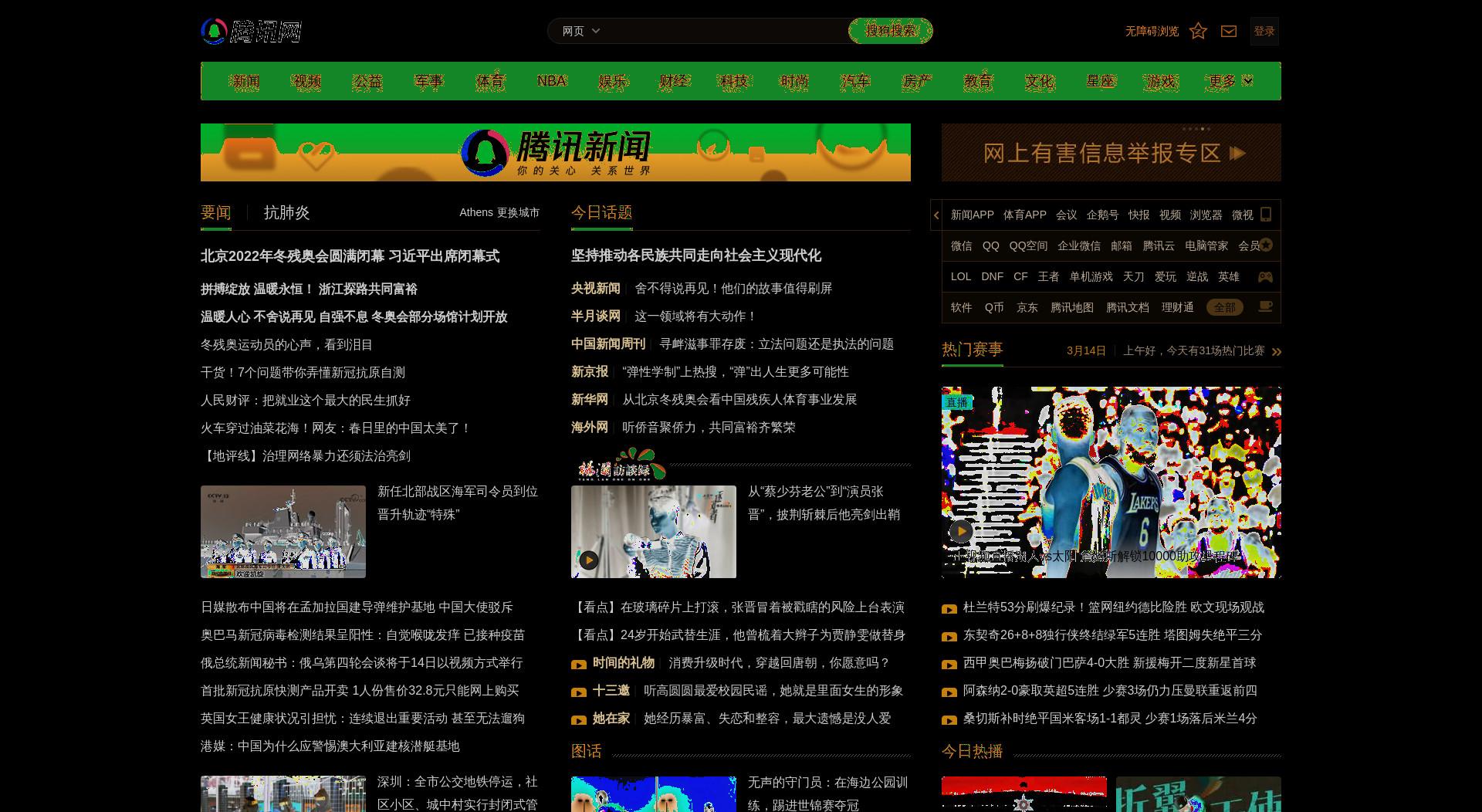
Task: Click video icon beside 西甲奥巴梅扬 headline
Action: (x=949, y=665)
